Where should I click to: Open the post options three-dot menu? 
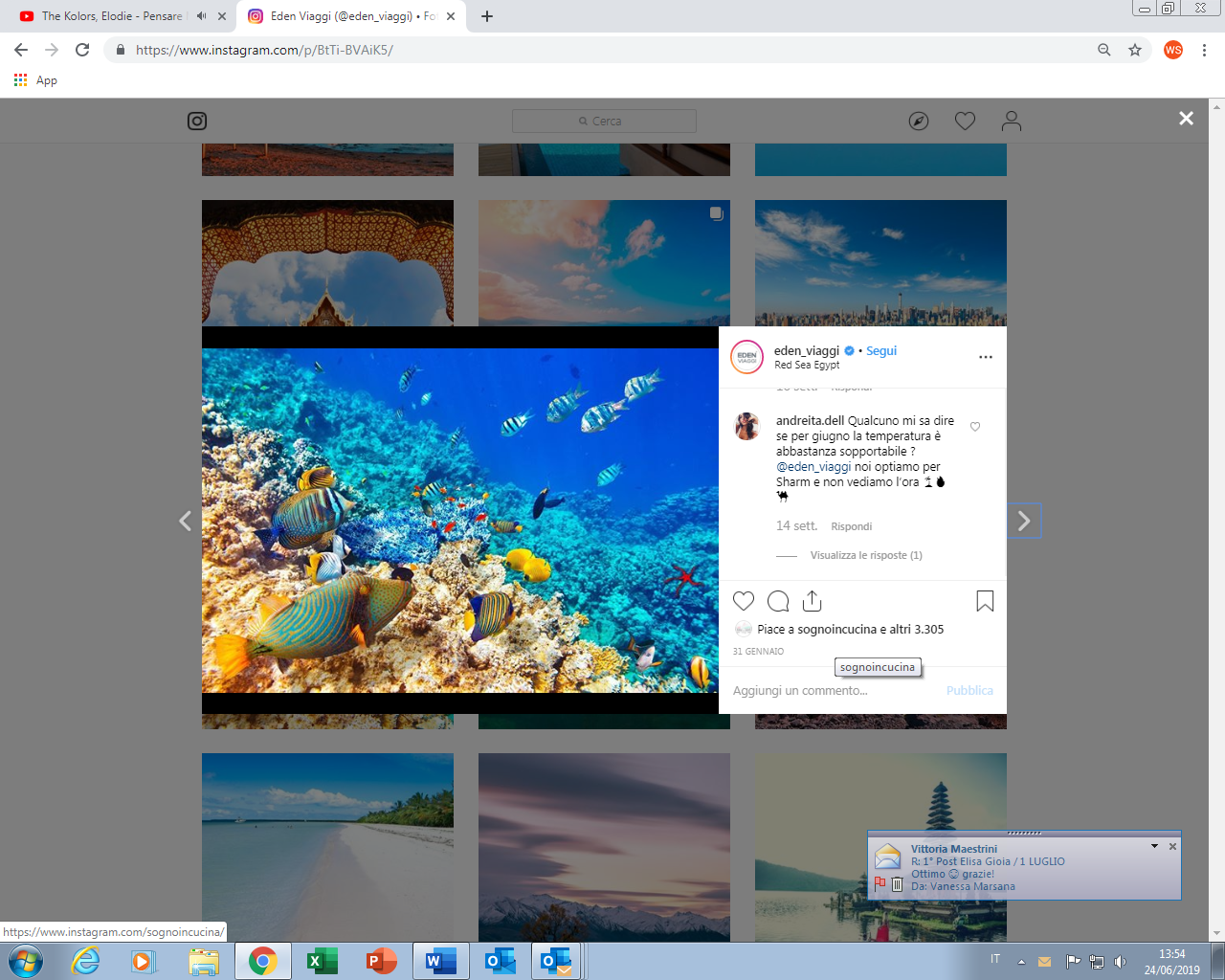(986, 357)
